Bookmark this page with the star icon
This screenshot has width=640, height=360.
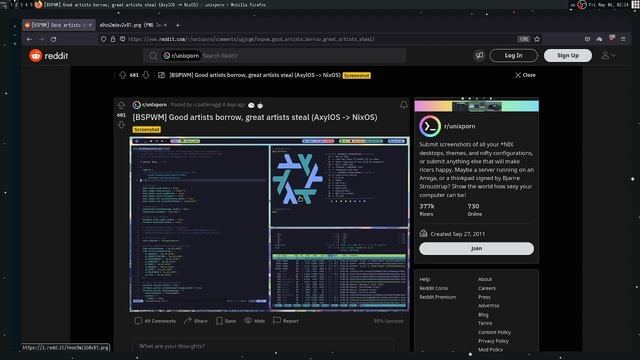point(537,39)
